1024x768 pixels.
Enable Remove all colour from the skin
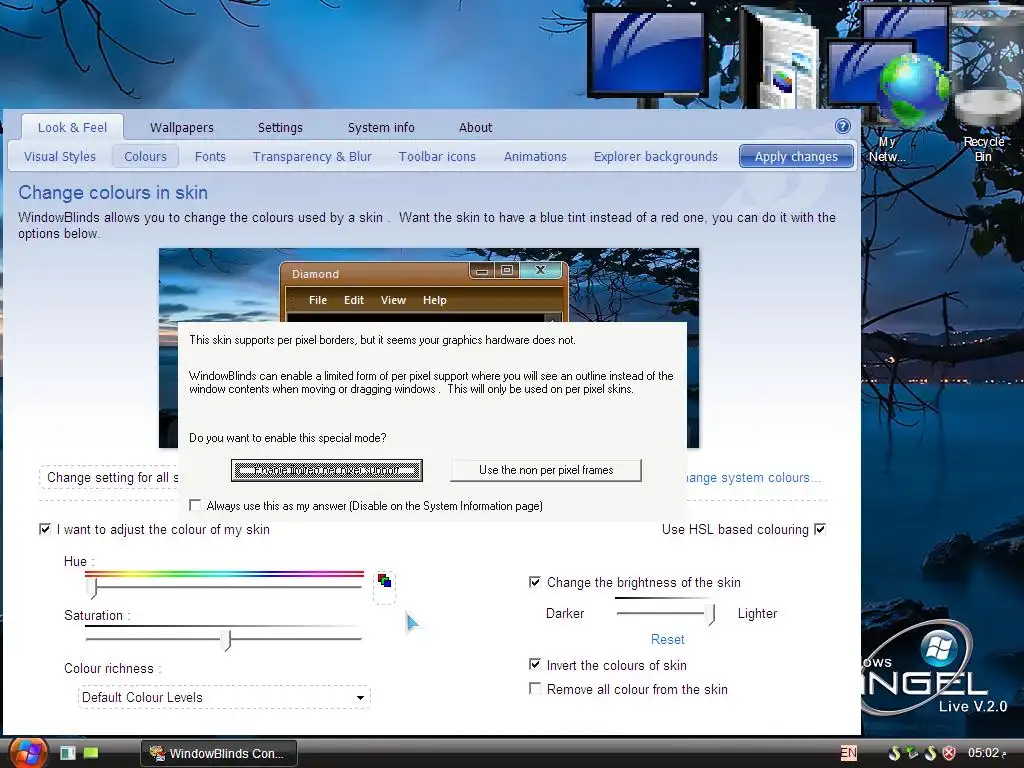tap(535, 689)
